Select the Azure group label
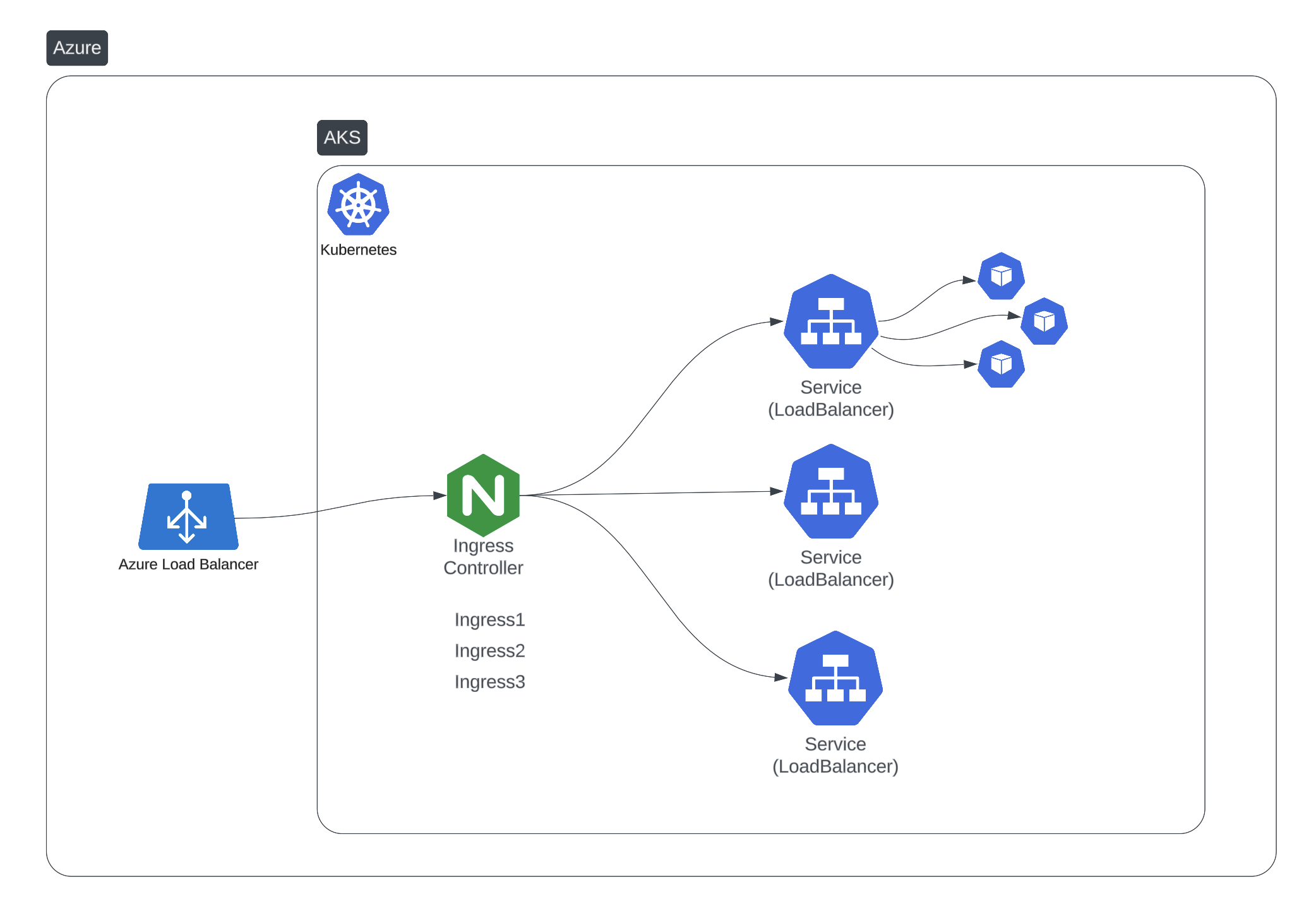1316x923 pixels. coord(77,48)
